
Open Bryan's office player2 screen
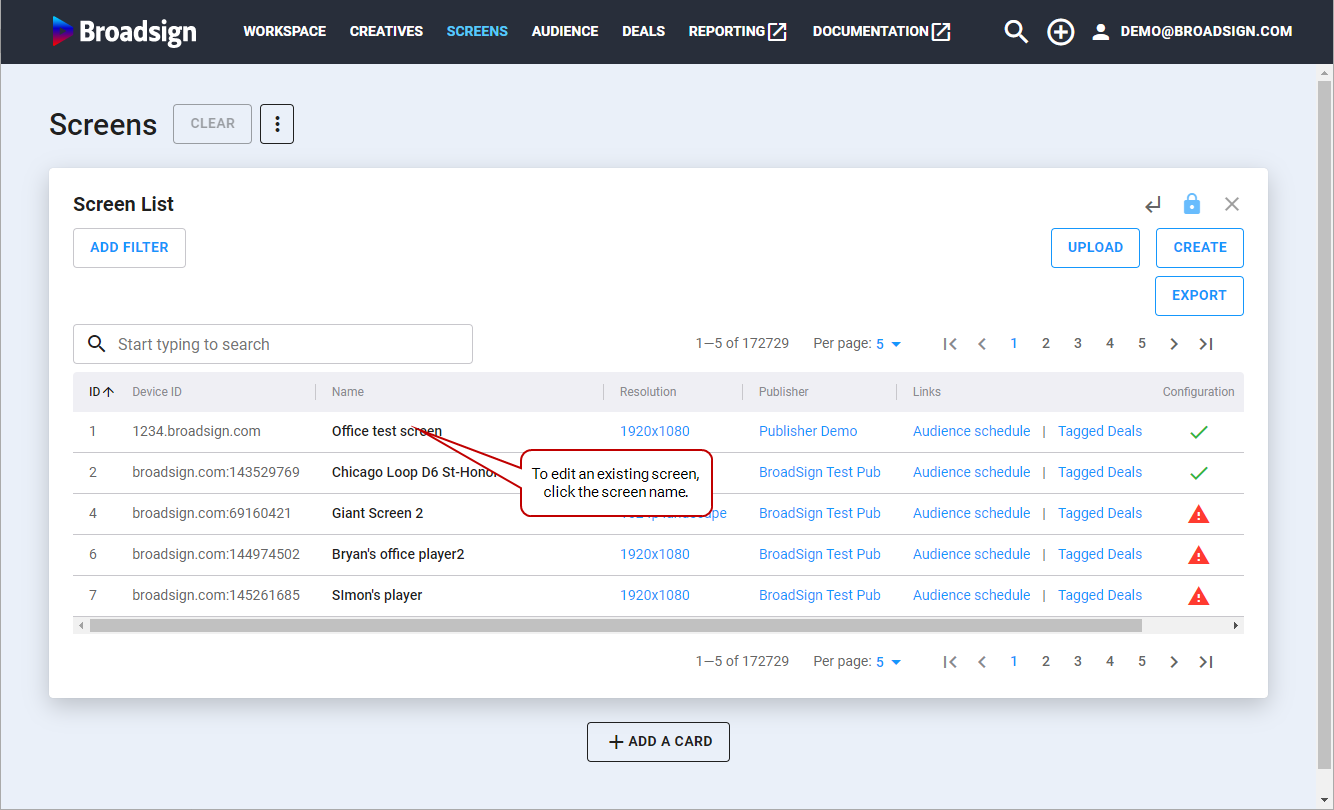pyautogui.click(x=398, y=555)
